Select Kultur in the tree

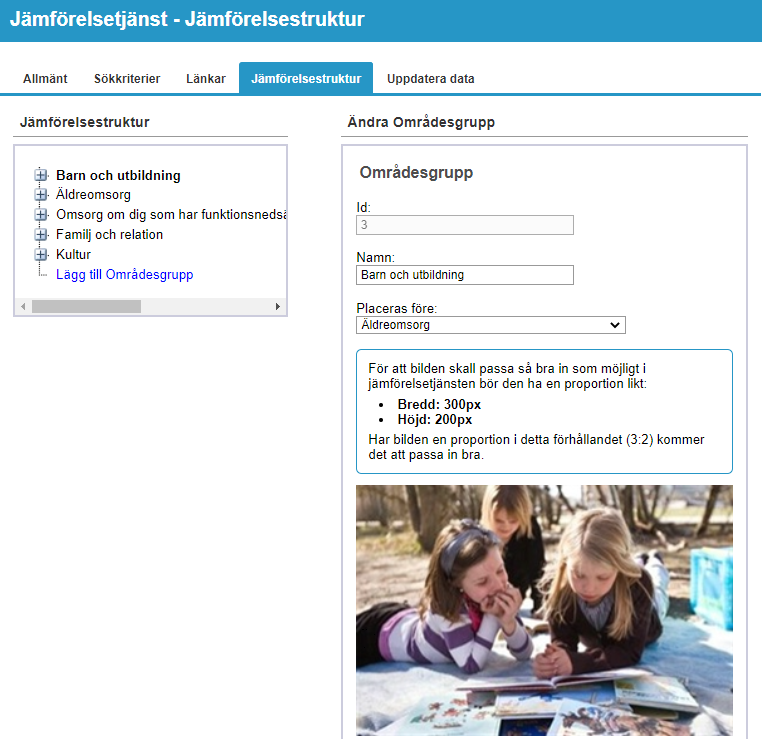pyautogui.click(x=73, y=255)
